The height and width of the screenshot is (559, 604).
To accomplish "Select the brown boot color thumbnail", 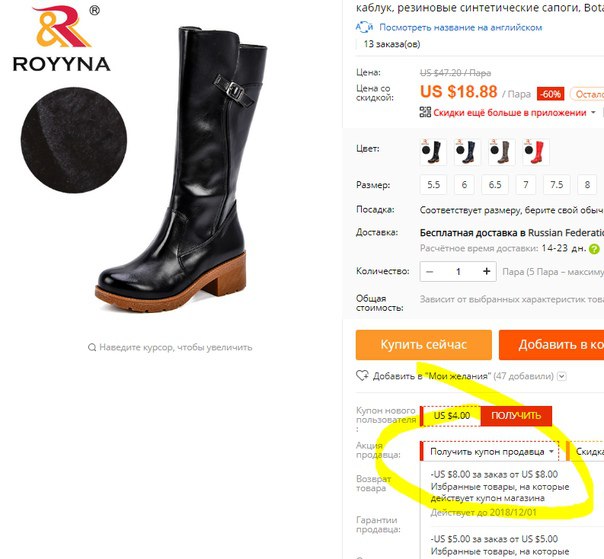I will 501,152.
